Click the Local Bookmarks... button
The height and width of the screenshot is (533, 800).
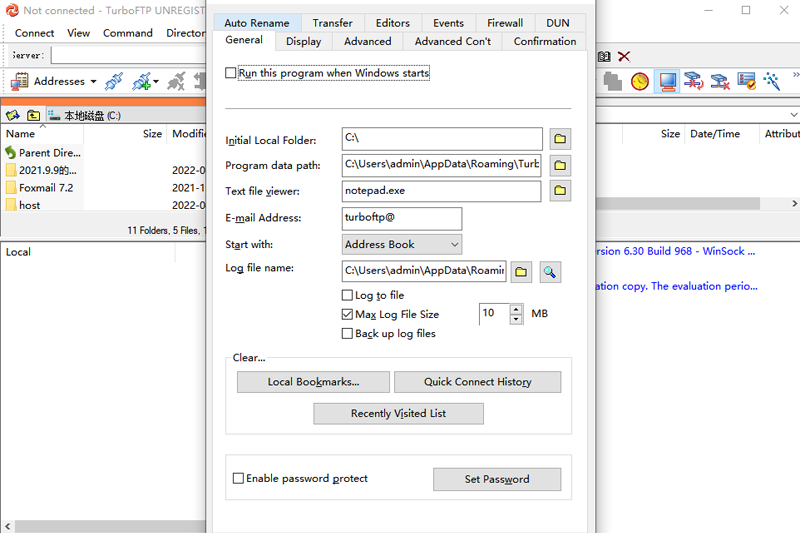point(313,382)
